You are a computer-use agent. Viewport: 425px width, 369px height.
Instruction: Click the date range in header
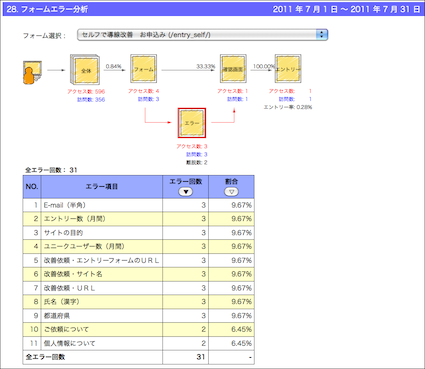[x=346, y=9]
